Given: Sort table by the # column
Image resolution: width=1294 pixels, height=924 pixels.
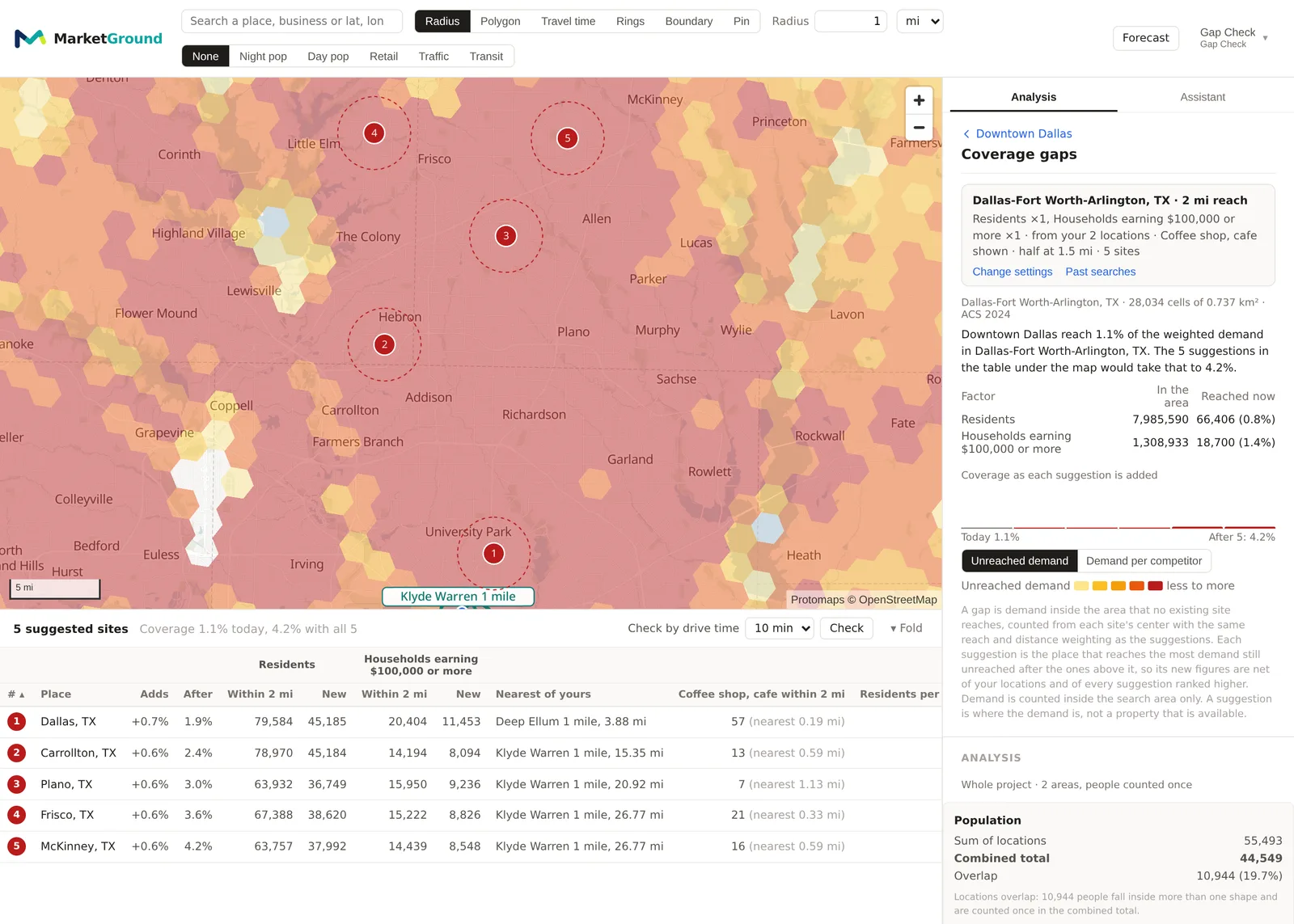Looking at the screenshot, I should pyautogui.click(x=16, y=694).
